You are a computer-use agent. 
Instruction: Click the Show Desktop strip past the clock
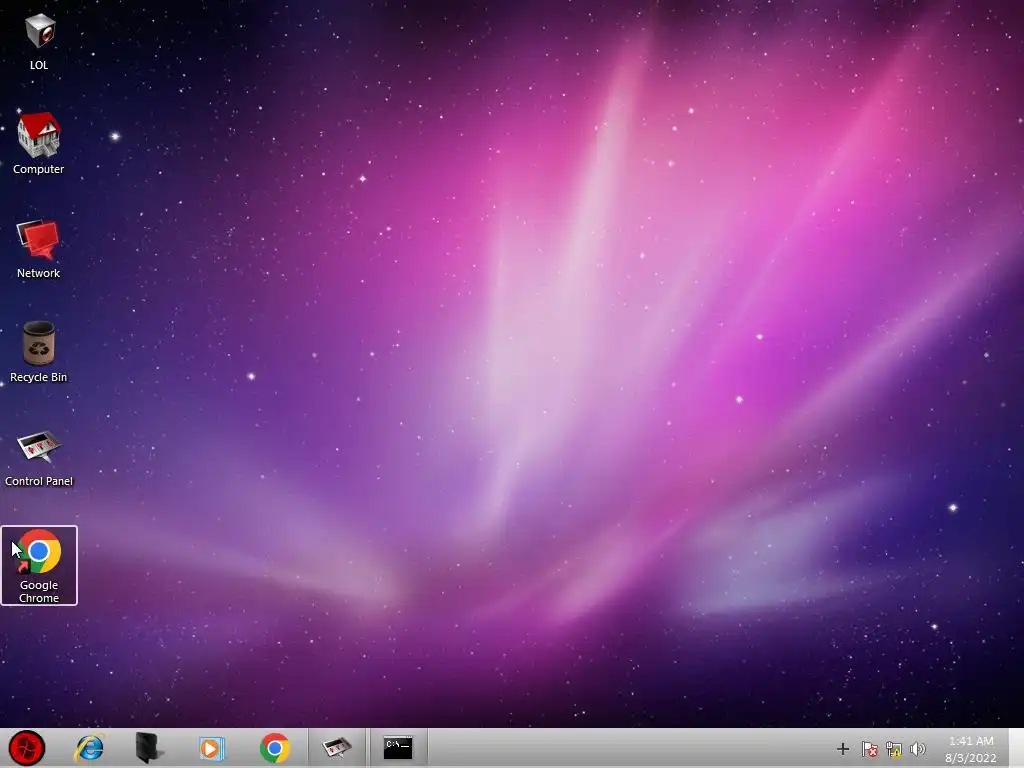point(1016,748)
